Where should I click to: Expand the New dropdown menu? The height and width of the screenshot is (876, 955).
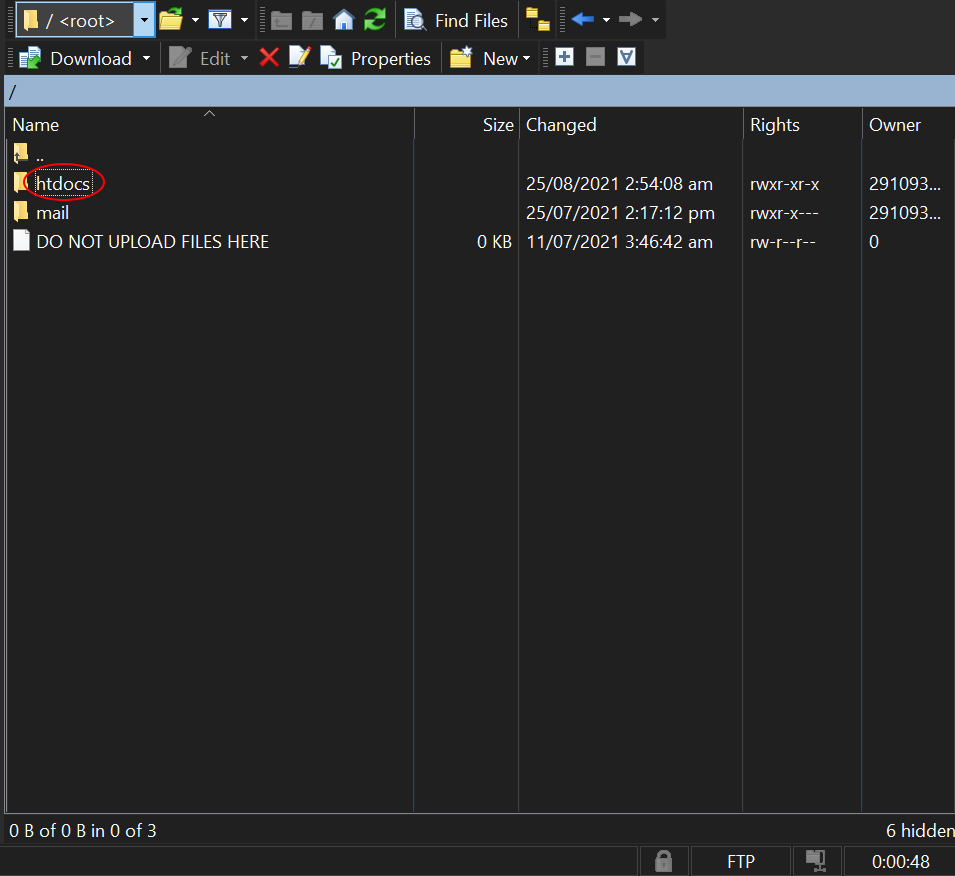point(527,59)
